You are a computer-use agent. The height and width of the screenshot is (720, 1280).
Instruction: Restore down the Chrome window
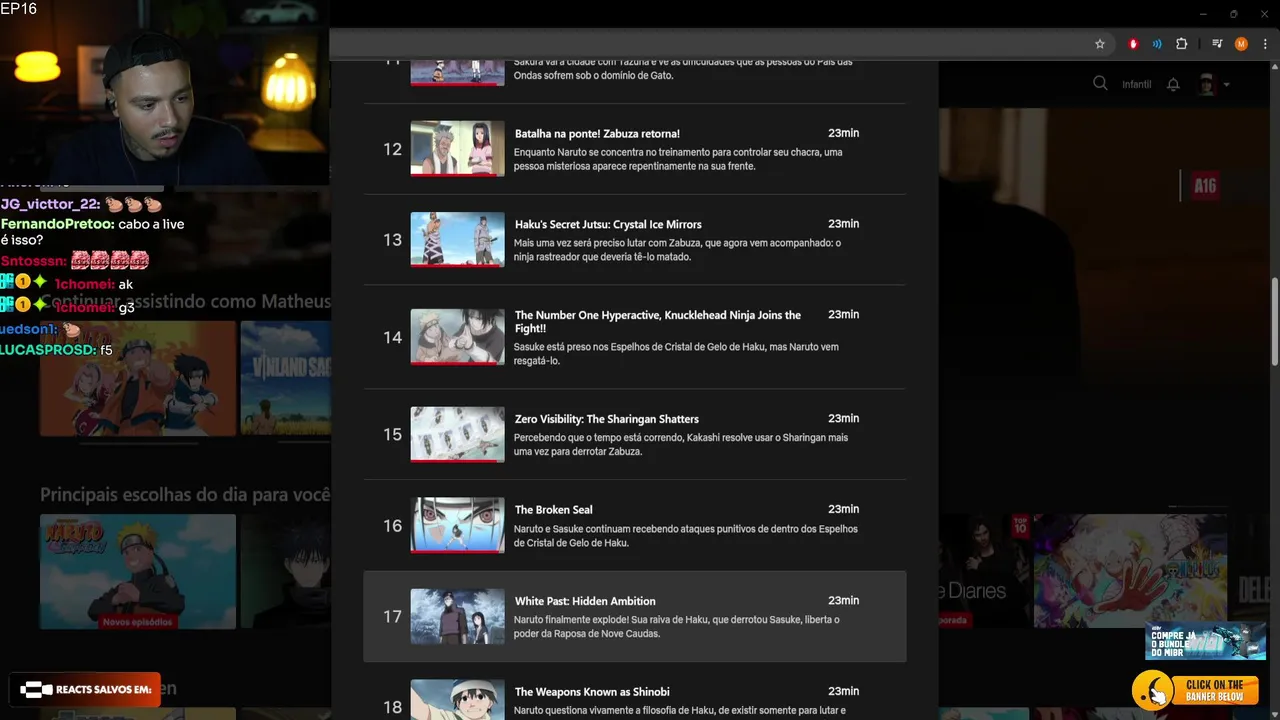(x=1234, y=14)
